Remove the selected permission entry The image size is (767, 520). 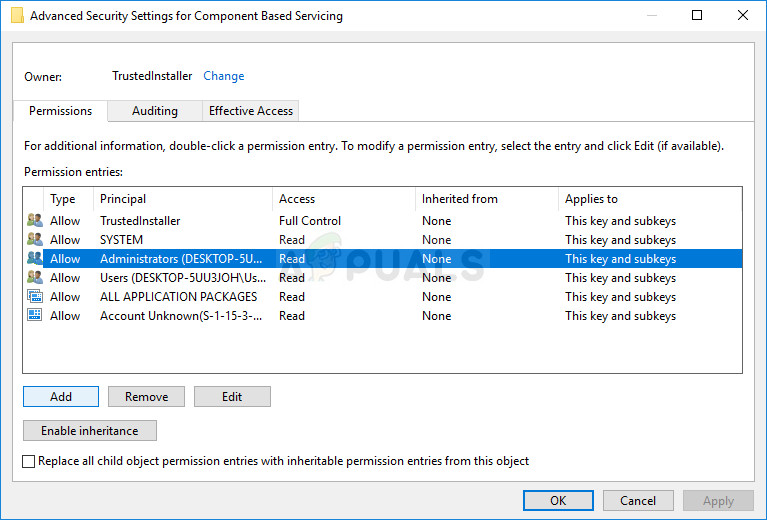146,397
